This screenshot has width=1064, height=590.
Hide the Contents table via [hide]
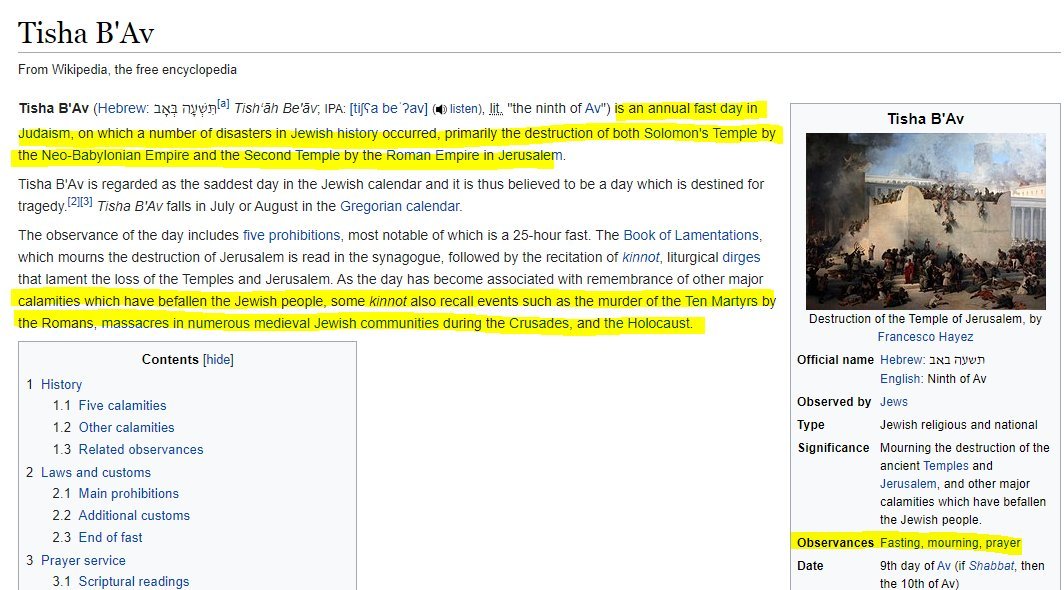(218, 360)
